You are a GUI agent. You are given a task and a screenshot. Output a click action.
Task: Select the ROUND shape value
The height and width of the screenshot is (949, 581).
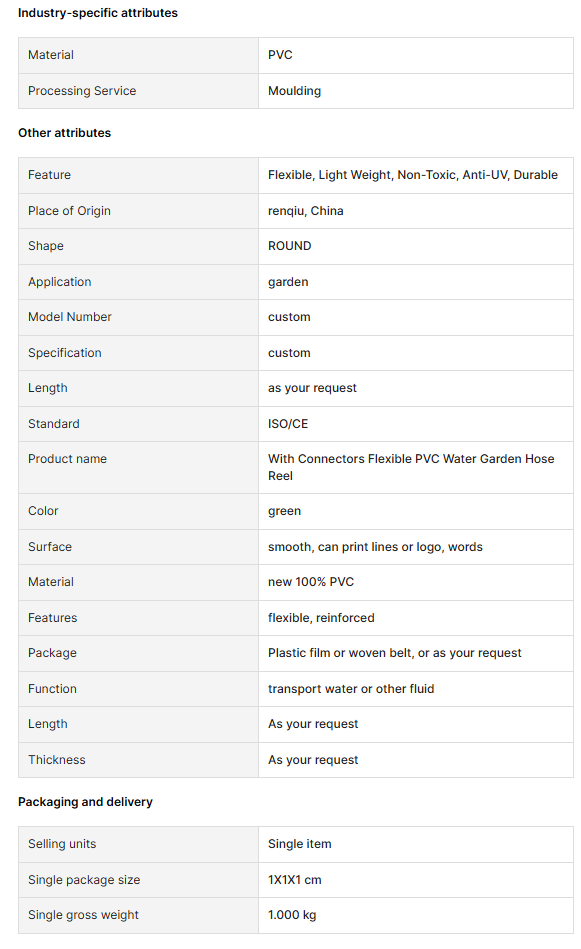[x=289, y=246]
